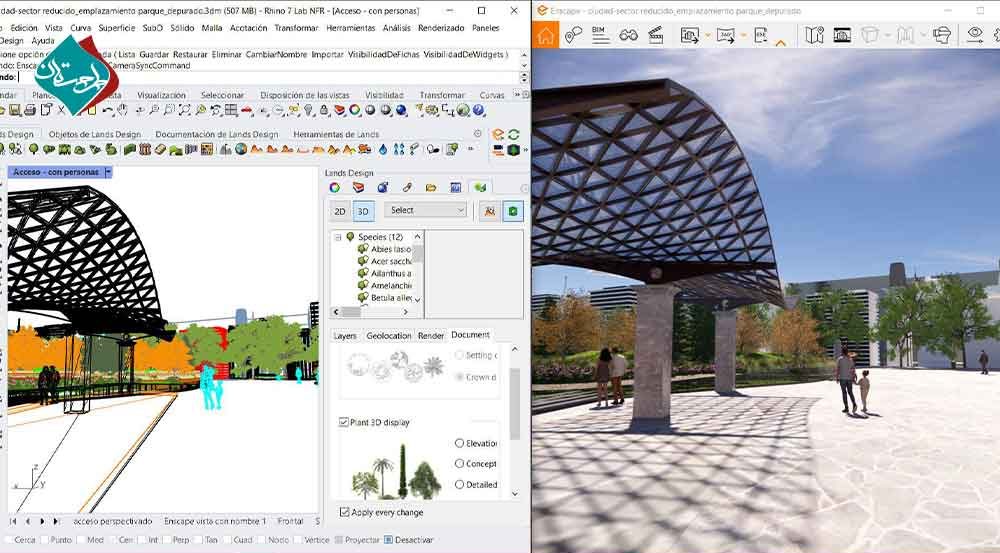
Task: Open Objetos de Lands Design toolbar tab
Action: coord(94,134)
